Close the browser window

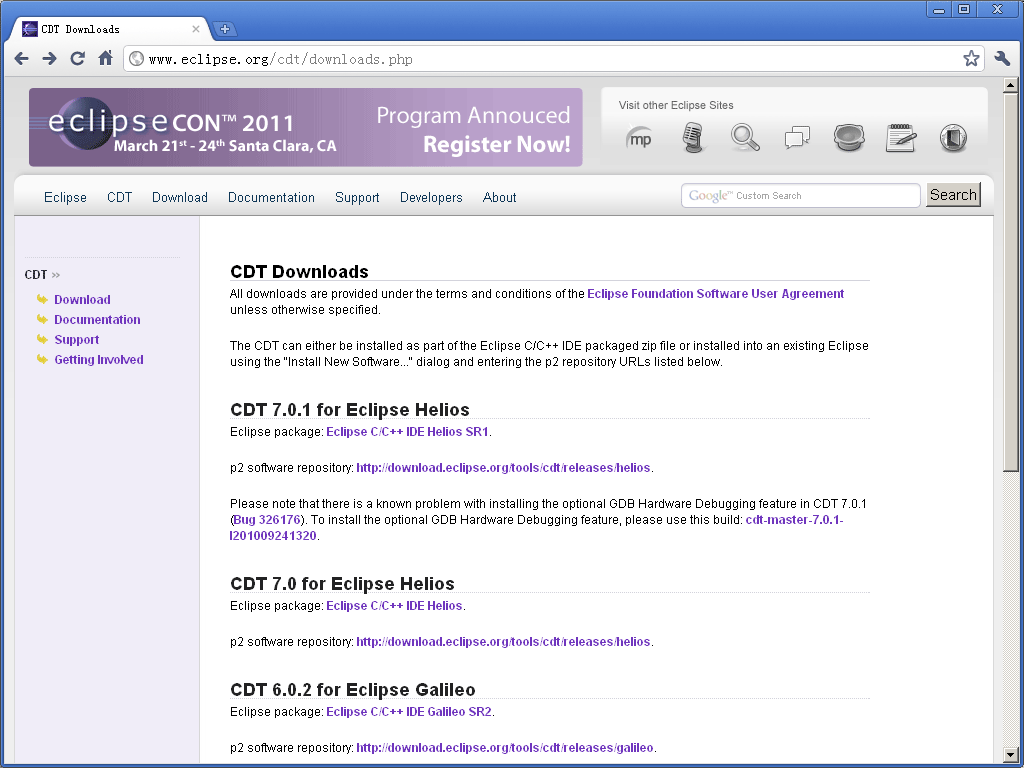tap(997, 9)
